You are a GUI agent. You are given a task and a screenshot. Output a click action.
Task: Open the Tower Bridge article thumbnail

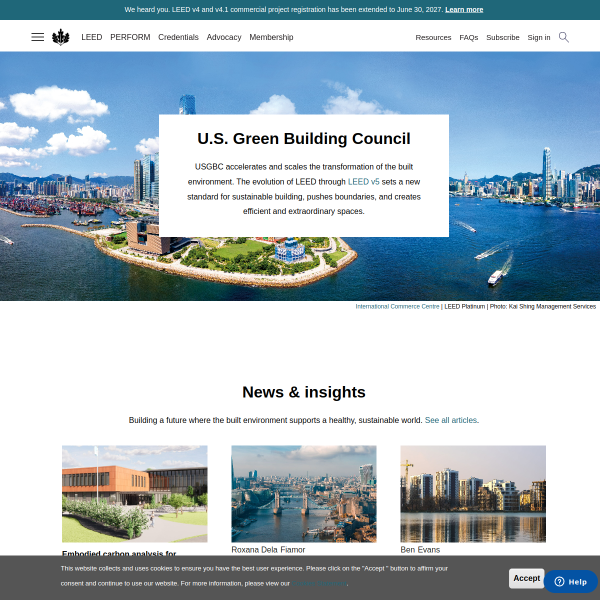(x=304, y=494)
